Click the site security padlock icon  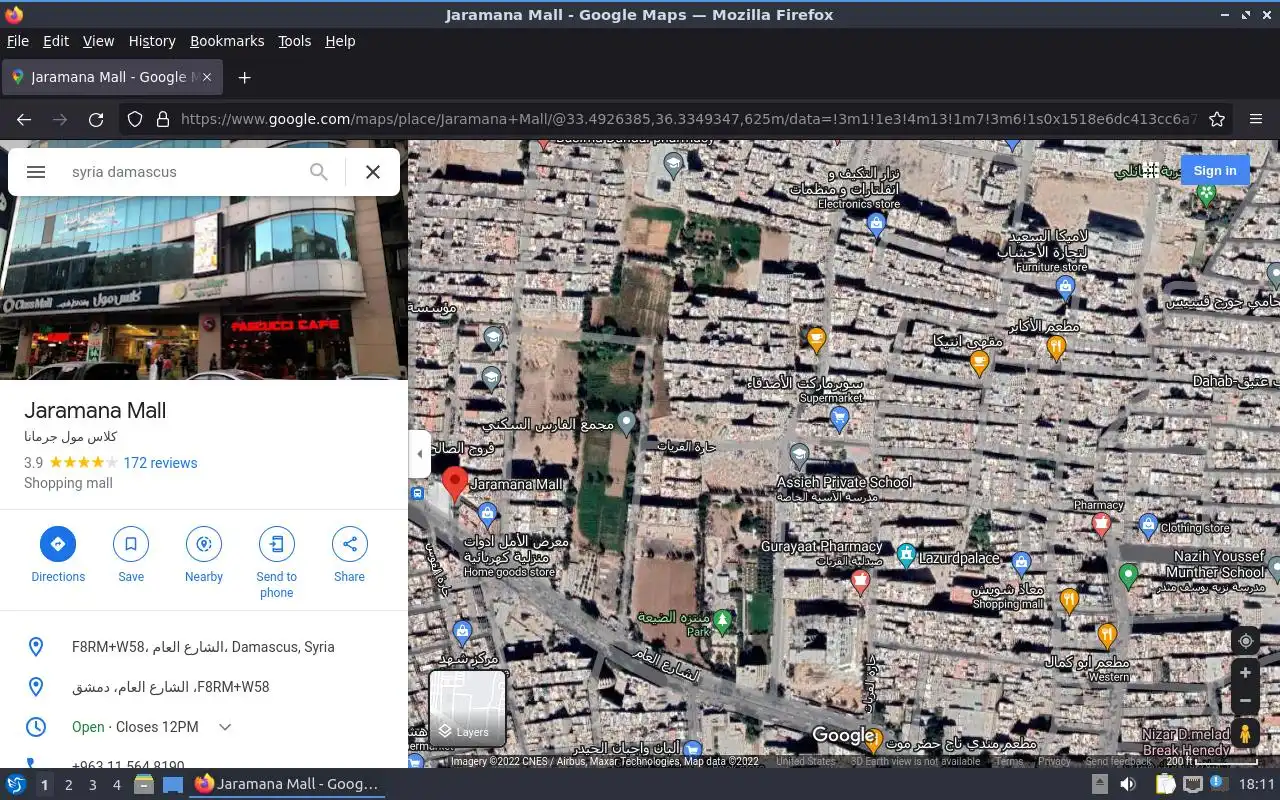coord(163,119)
